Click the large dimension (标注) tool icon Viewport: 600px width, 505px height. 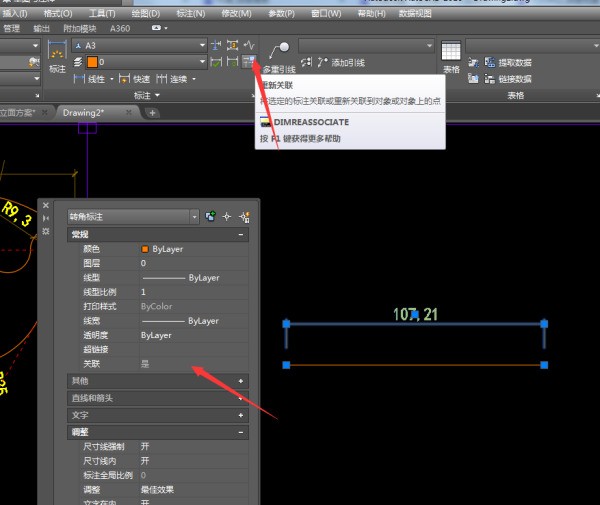57,51
